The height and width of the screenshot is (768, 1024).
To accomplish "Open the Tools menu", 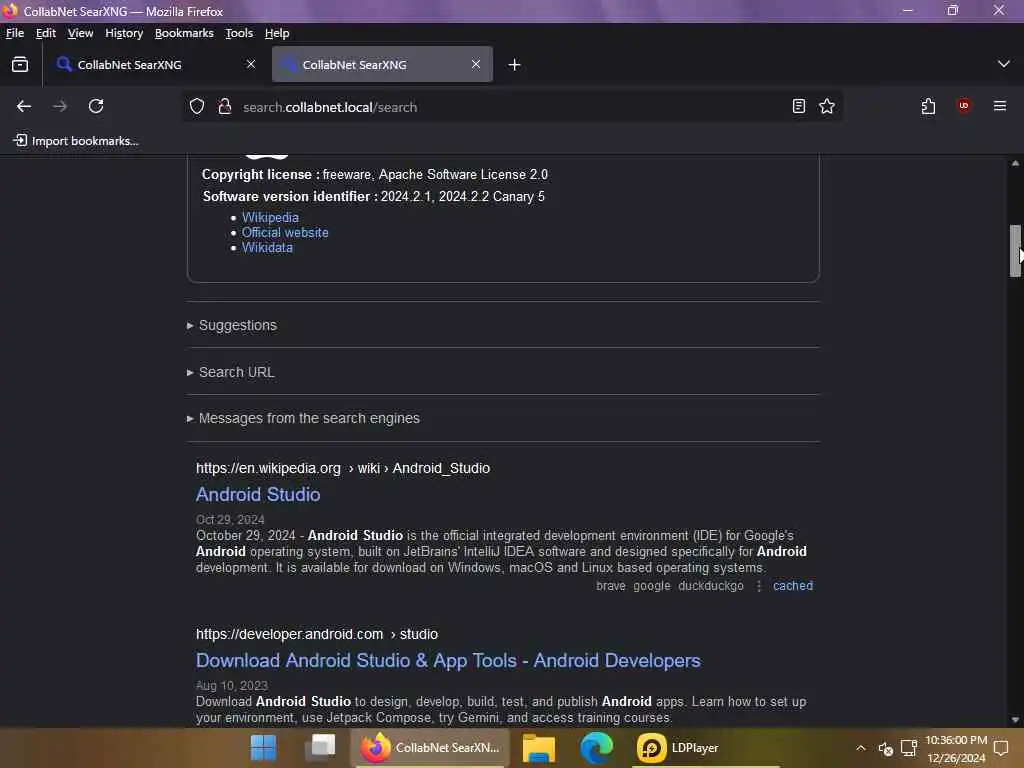I will 239,33.
